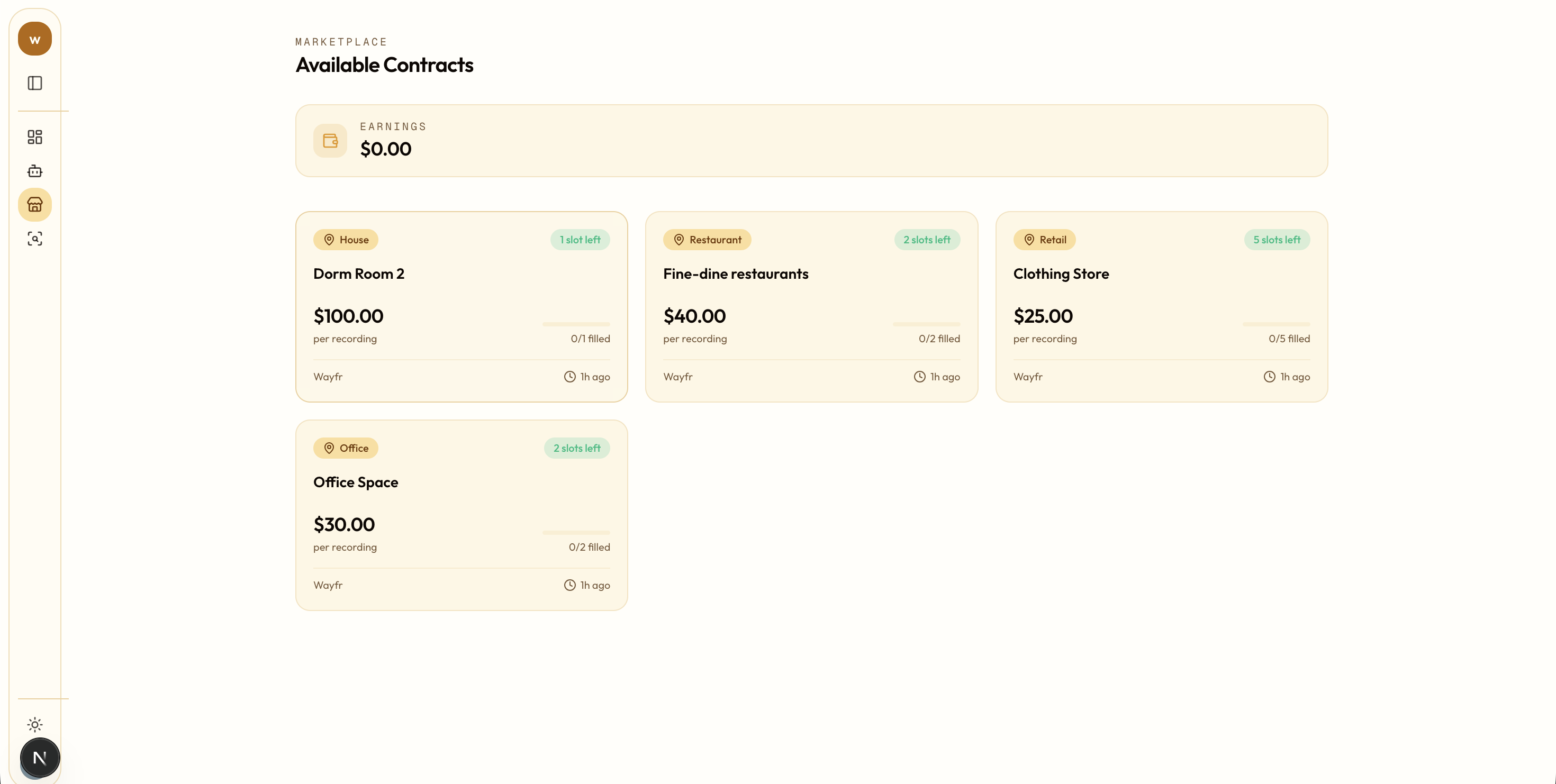Open the Clothing Store contract card
Screen dimensions: 1556x784
(1061, 274)
